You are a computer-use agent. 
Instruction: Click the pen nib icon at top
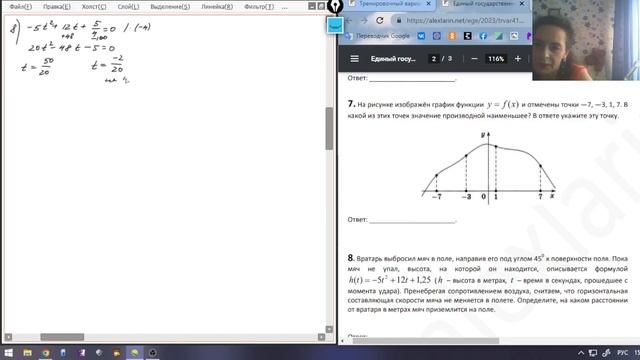tap(335, 6)
